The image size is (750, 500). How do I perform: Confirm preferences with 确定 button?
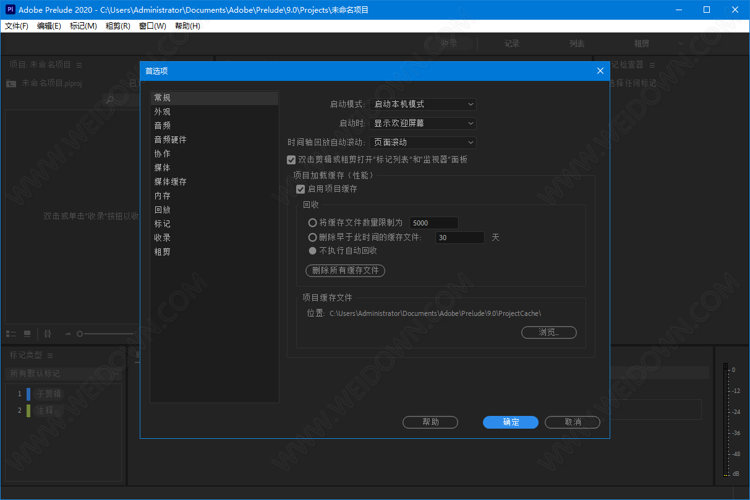point(511,422)
